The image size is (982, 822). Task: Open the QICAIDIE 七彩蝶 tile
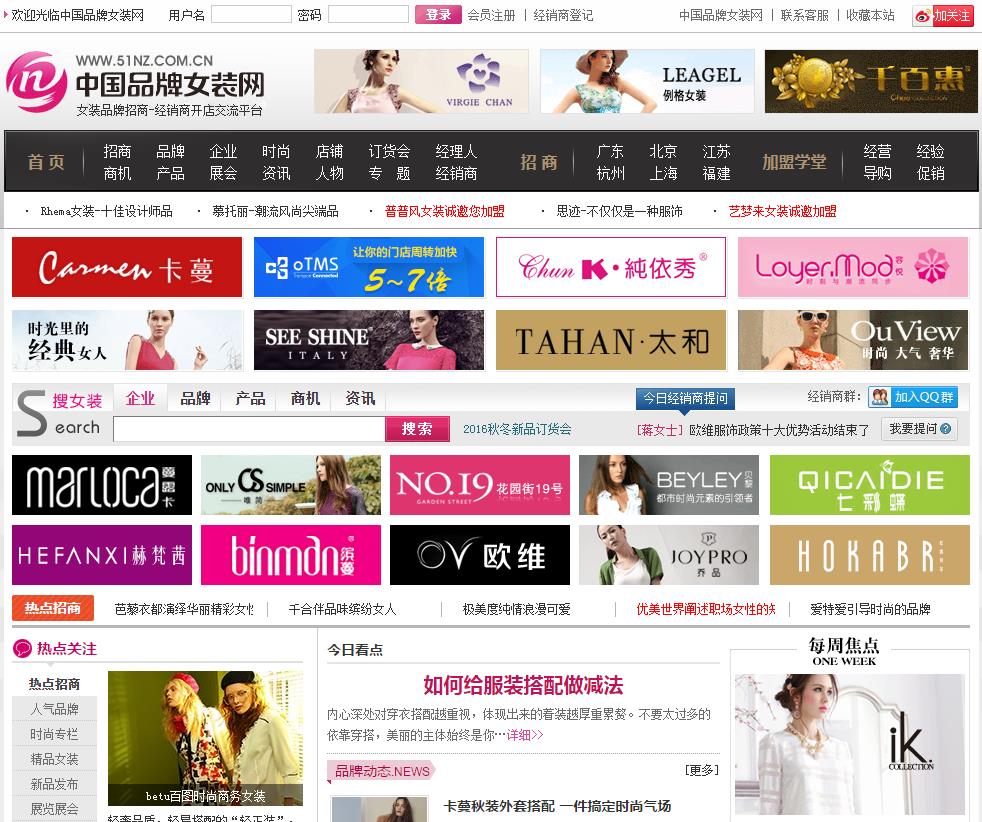[x=870, y=485]
